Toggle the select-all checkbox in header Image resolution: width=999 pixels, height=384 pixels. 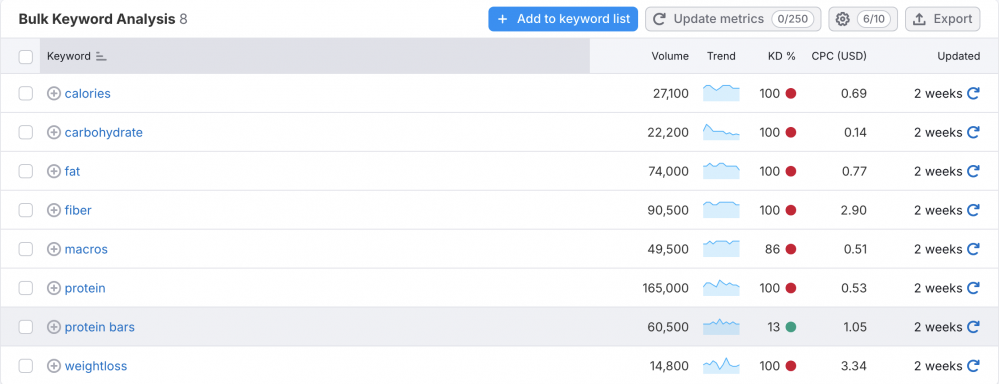pos(25,57)
